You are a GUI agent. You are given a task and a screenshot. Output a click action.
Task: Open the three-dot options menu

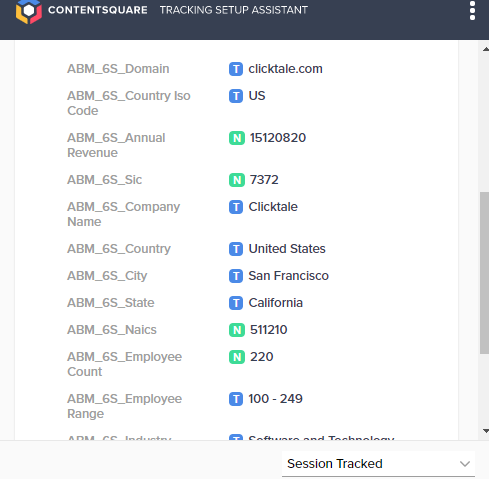point(472,11)
